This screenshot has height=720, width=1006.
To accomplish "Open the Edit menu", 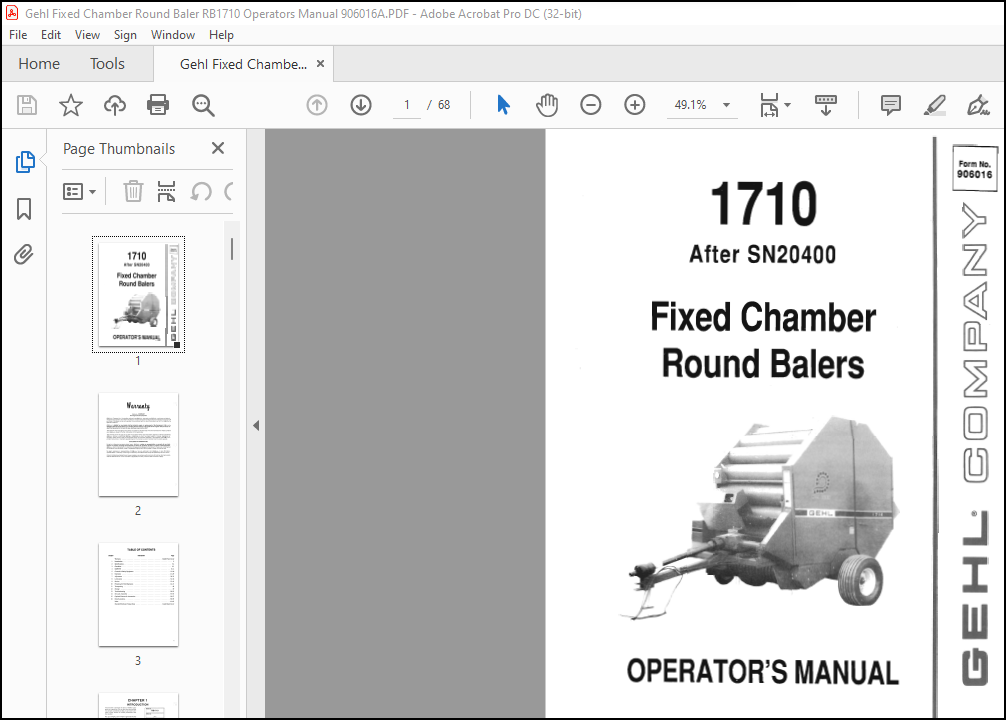I will [51, 35].
